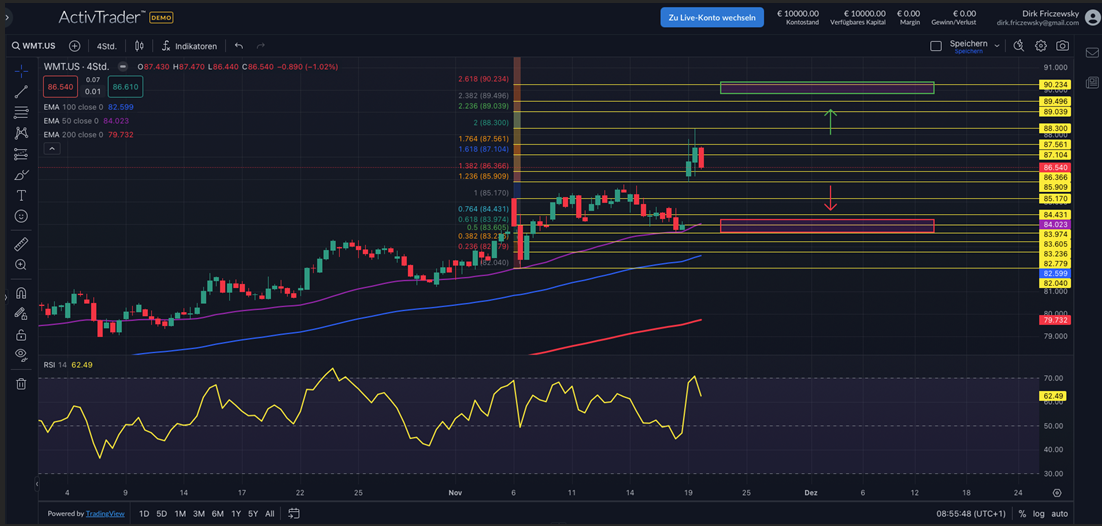Toggle magnet mode for drawings
The width and height of the screenshot is (1102, 526).
point(21,294)
